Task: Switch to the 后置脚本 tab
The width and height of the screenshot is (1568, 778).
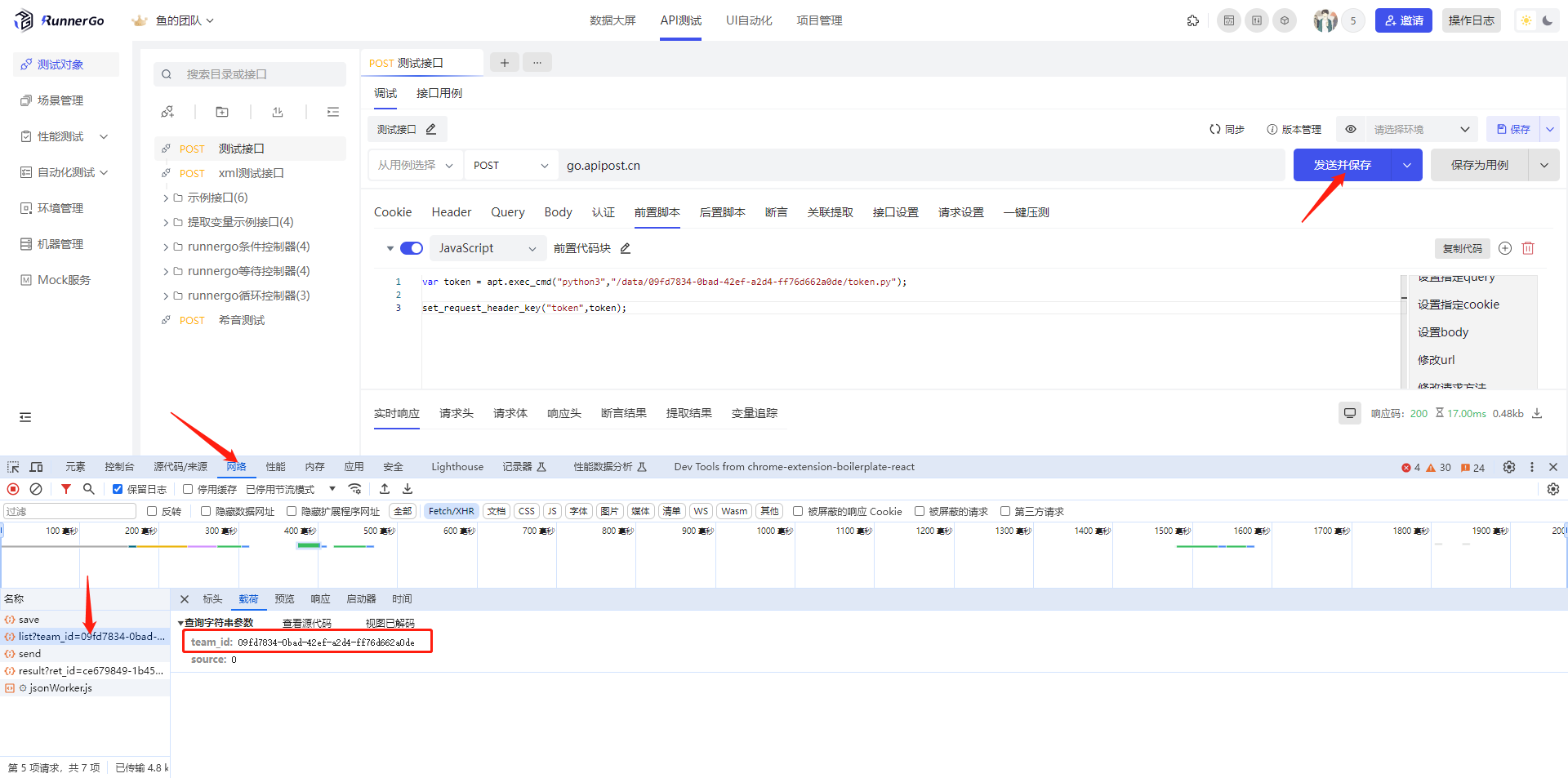Action: click(x=722, y=212)
